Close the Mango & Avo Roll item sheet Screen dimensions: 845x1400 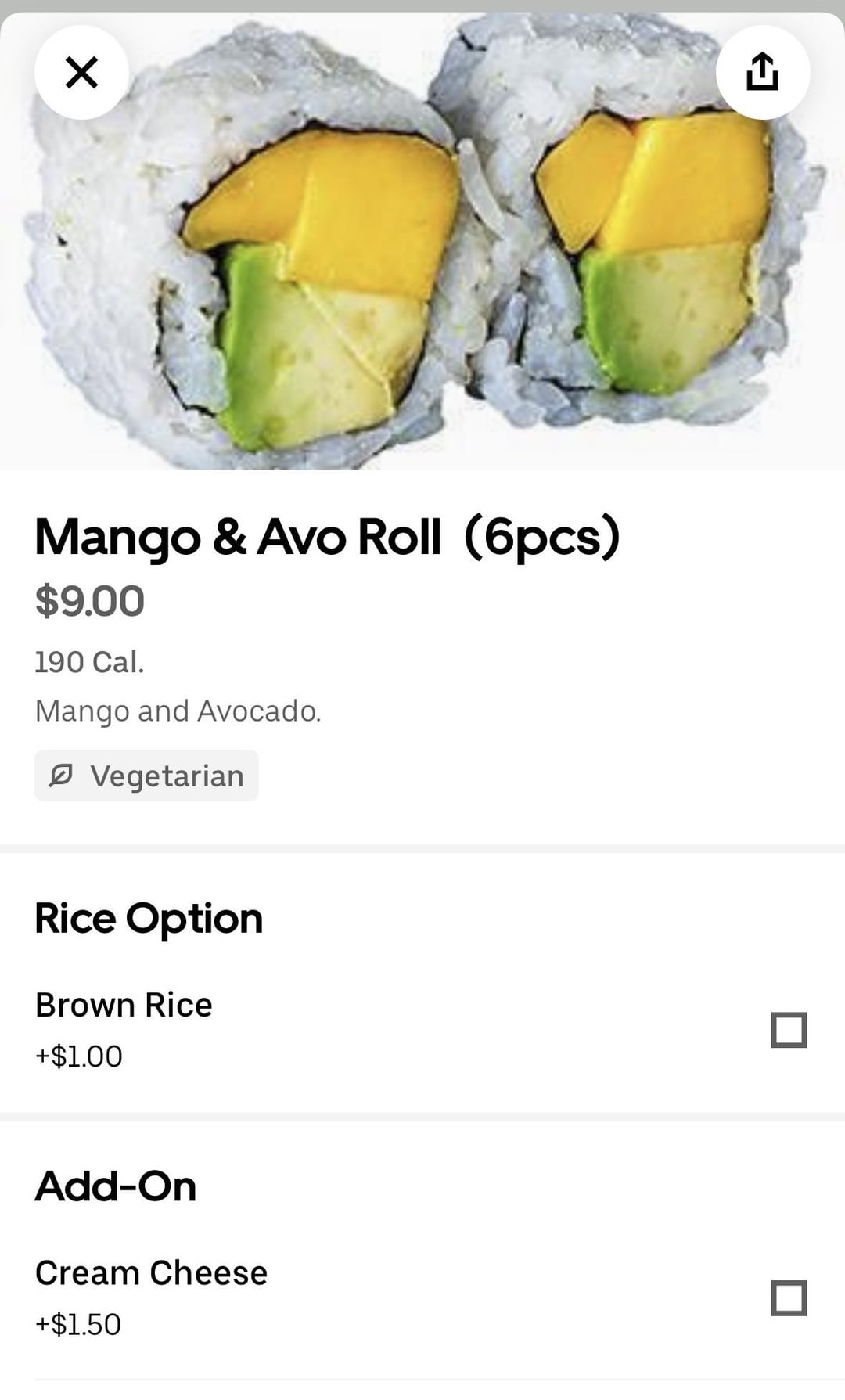81,73
